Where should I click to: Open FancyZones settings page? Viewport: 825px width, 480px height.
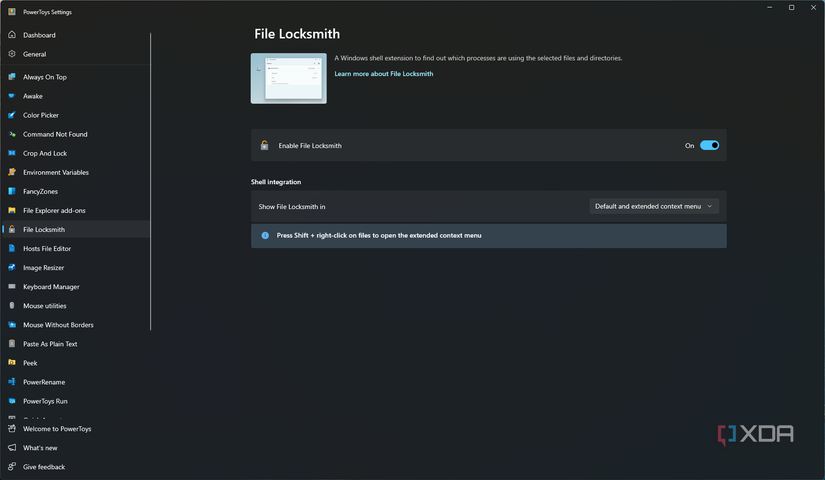click(x=76, y=191)
